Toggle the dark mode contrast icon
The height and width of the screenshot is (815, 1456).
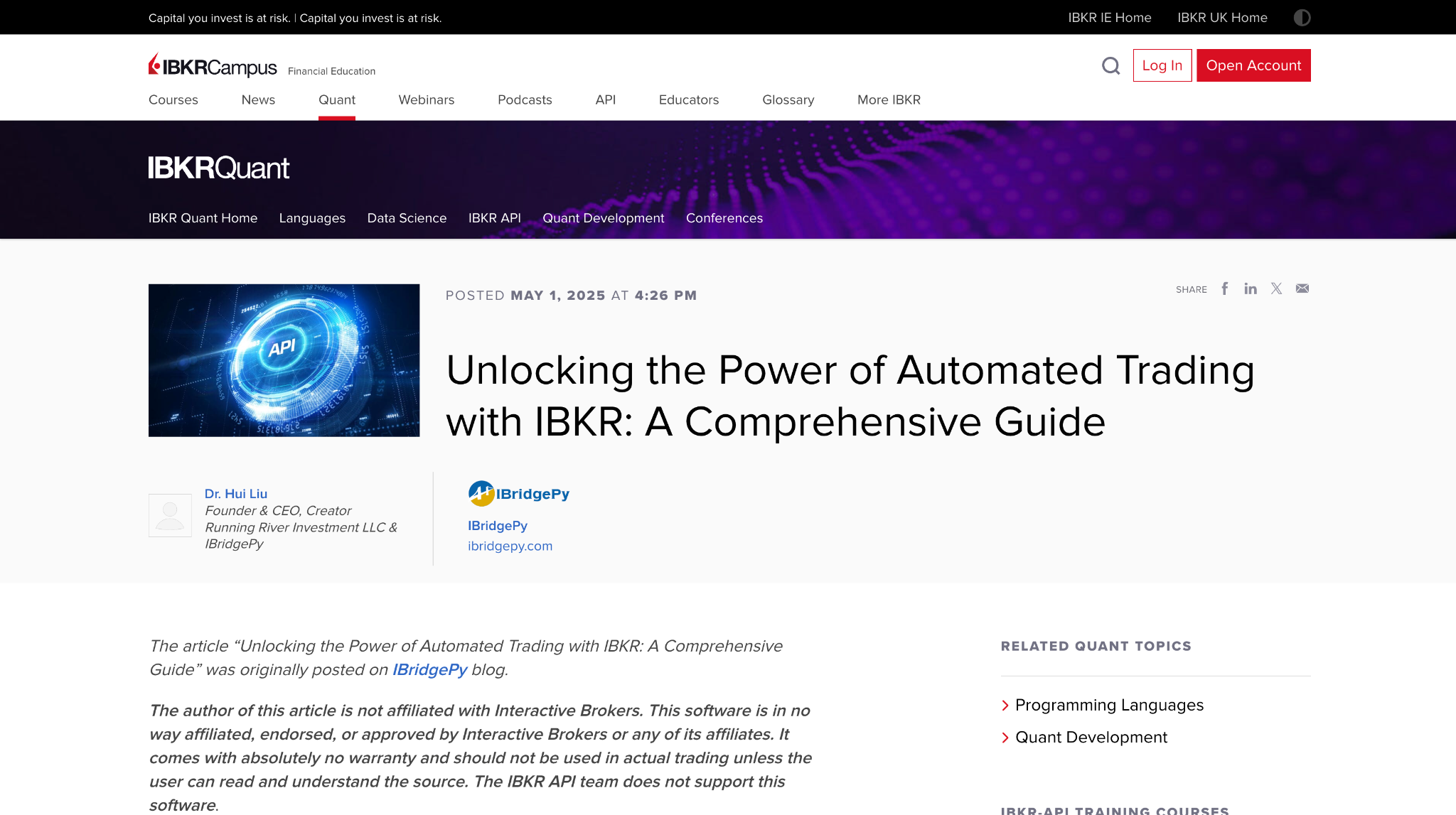coord(1302,18)
